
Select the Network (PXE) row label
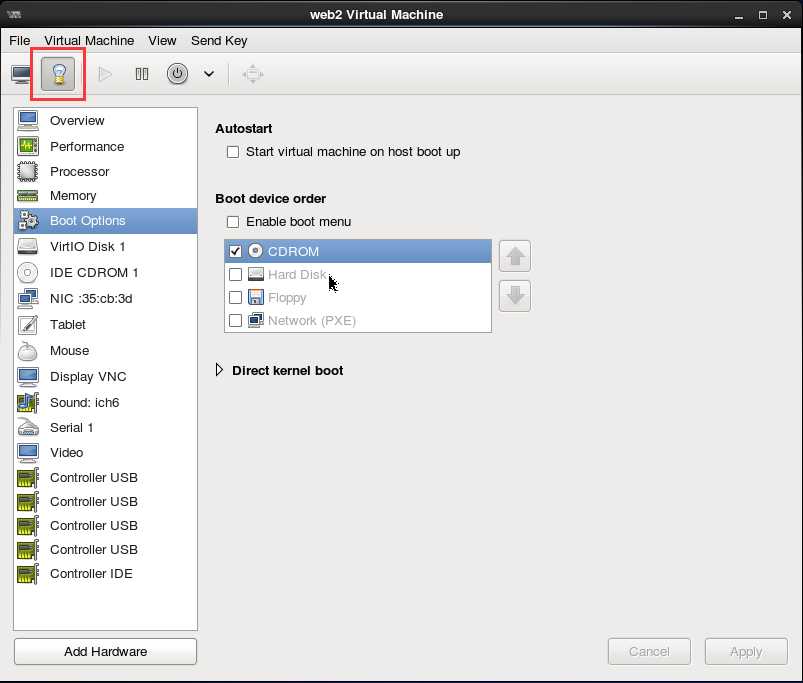click(x=312, y=321)
